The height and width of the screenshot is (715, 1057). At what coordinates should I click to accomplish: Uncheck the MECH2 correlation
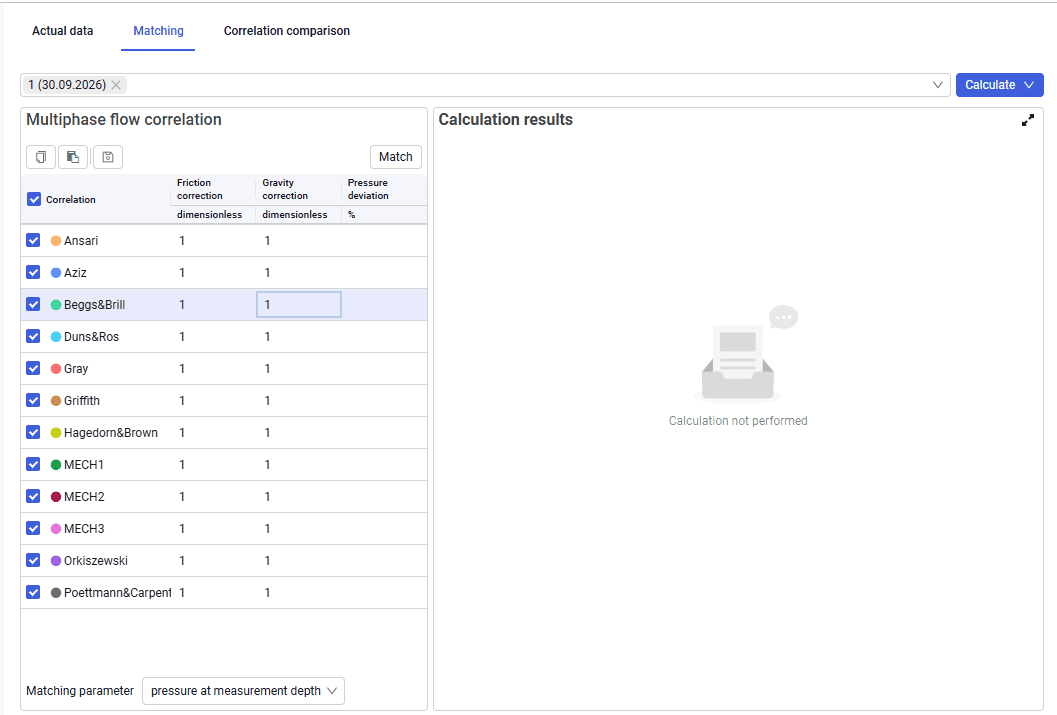click(33, 497)
